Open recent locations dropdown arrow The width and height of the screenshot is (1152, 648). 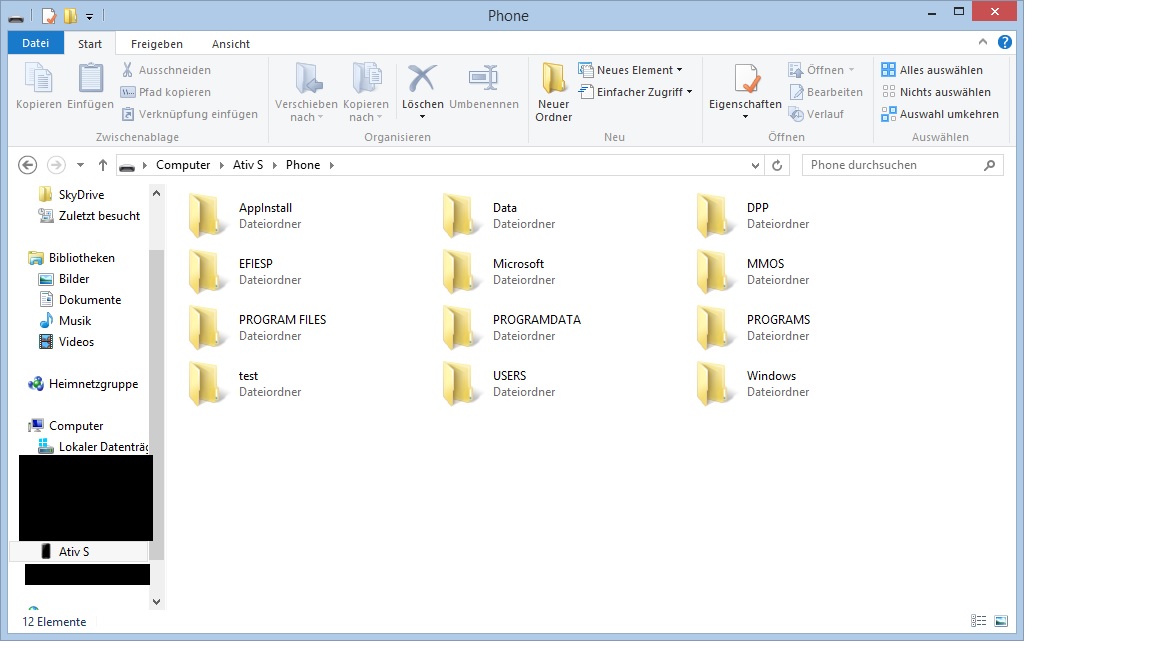[80, 165]
